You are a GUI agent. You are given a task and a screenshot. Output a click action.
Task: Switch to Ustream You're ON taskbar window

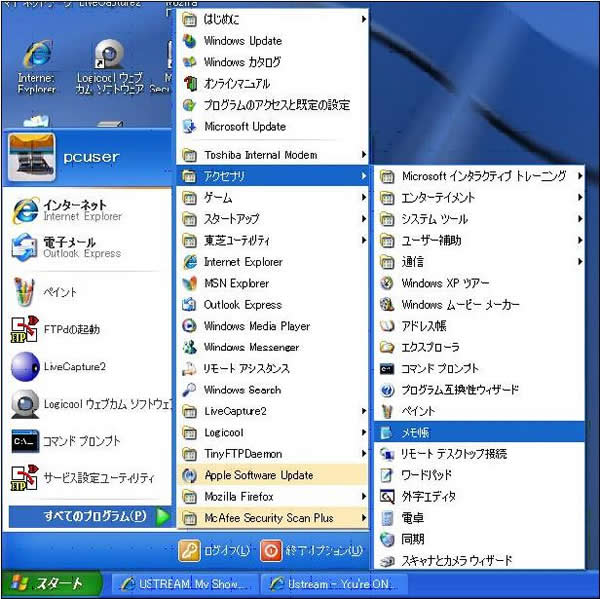[333, 584]
